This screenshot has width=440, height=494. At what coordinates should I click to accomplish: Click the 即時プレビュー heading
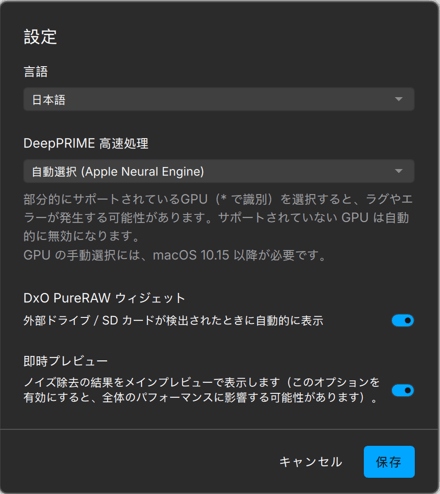coord(65,361)
